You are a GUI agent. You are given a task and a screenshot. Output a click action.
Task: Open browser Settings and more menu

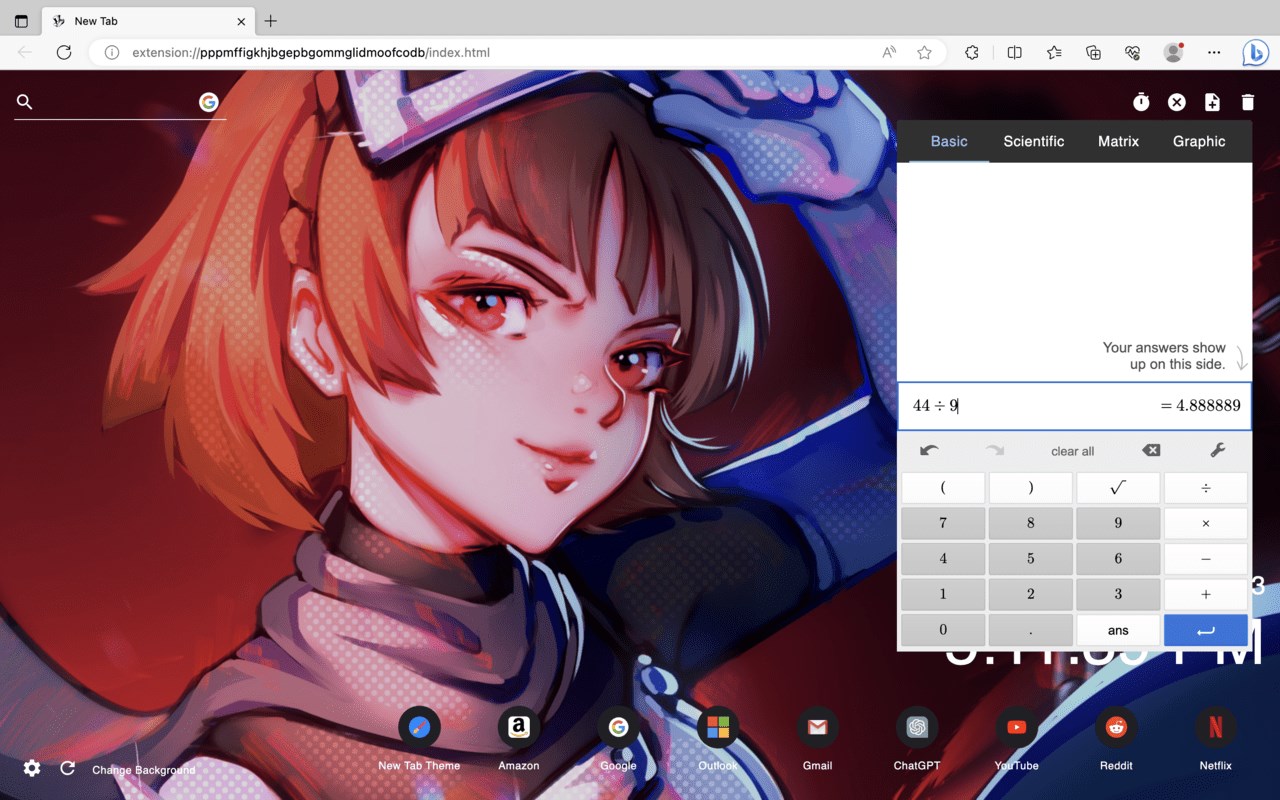1214,52
